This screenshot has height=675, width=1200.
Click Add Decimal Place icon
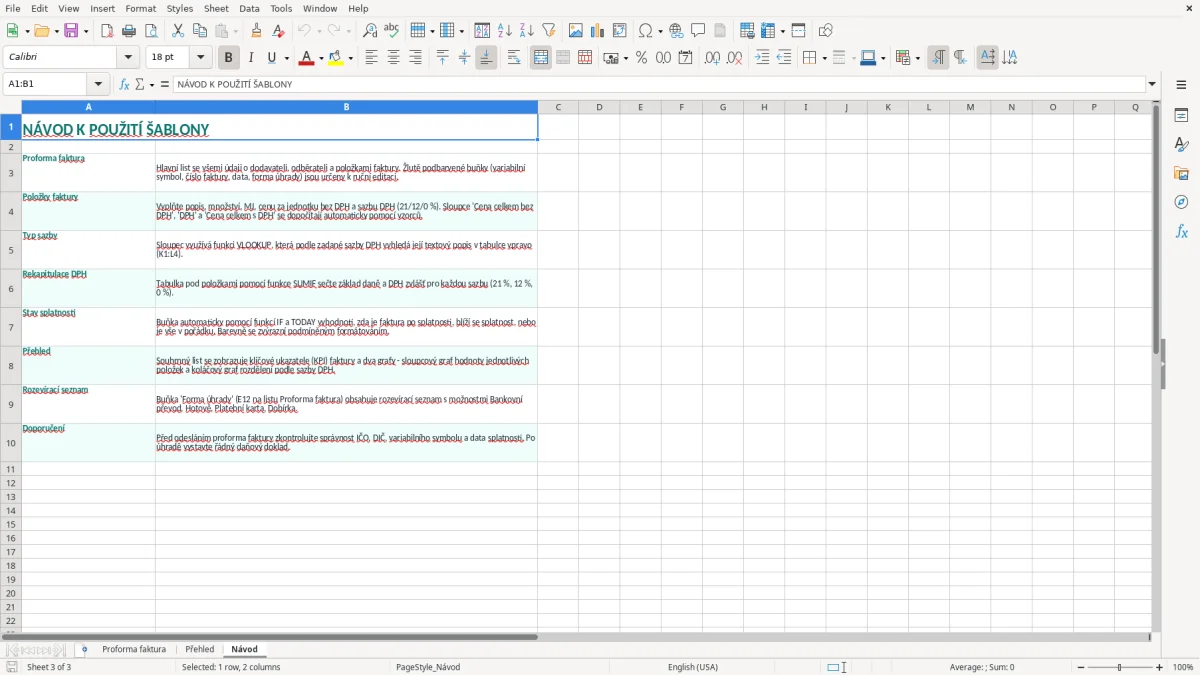[713, 58]
